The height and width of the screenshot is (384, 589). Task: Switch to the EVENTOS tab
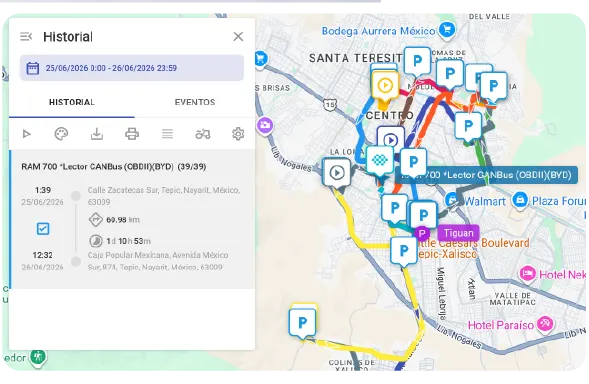click(195, 102)
